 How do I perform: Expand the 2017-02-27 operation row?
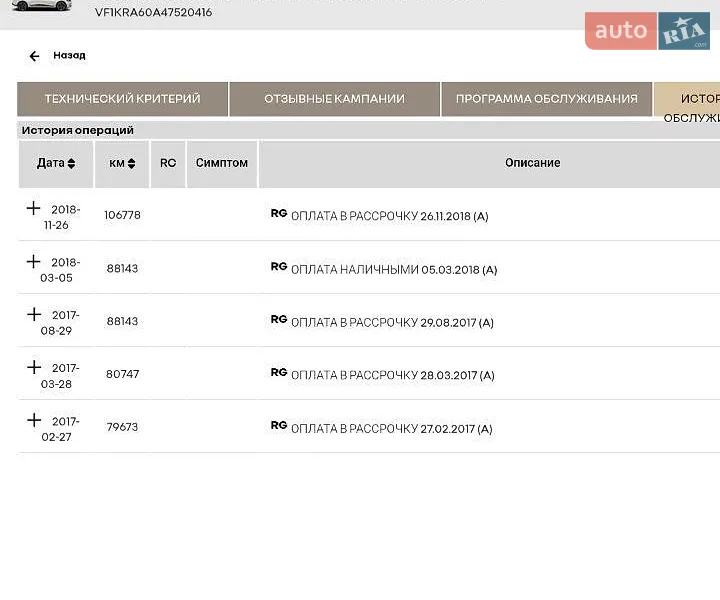click(34, 420)
